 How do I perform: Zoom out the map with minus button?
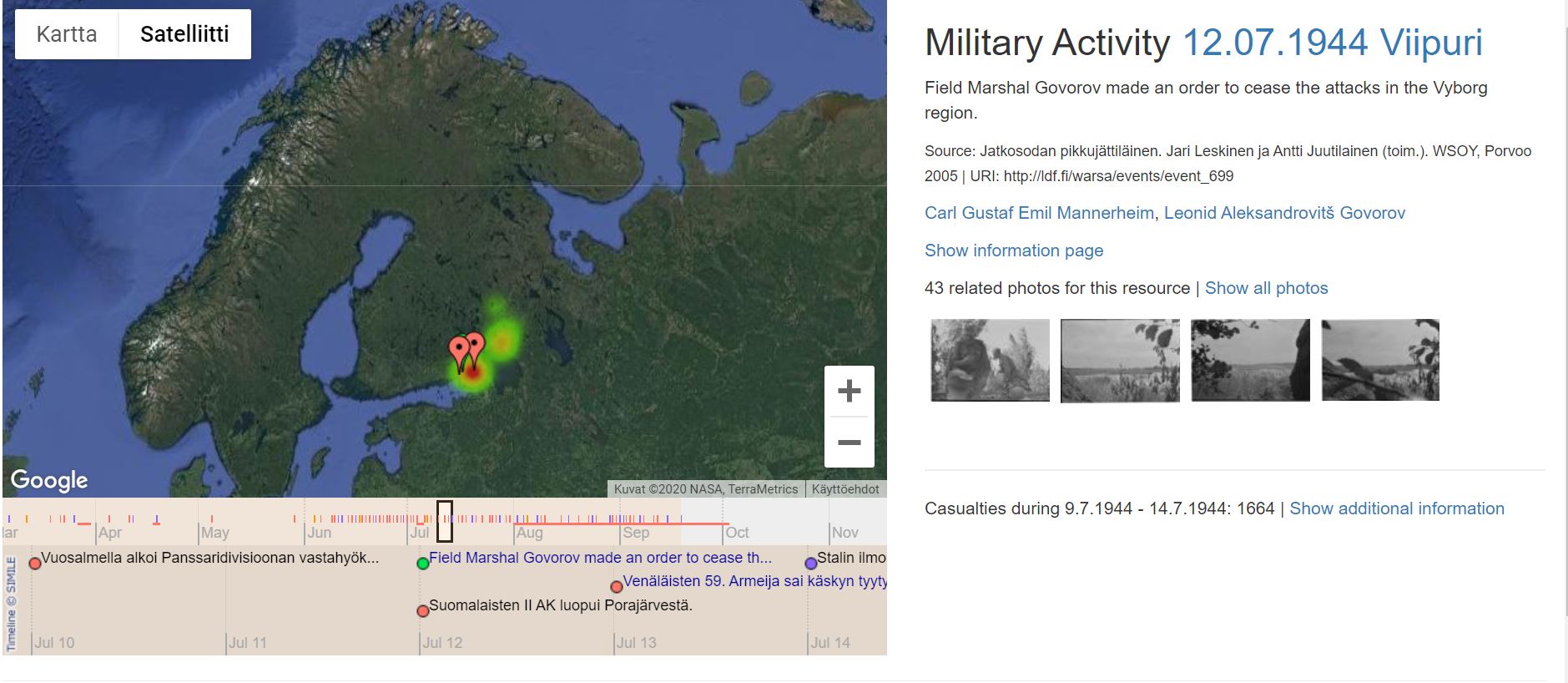point(849,442)
